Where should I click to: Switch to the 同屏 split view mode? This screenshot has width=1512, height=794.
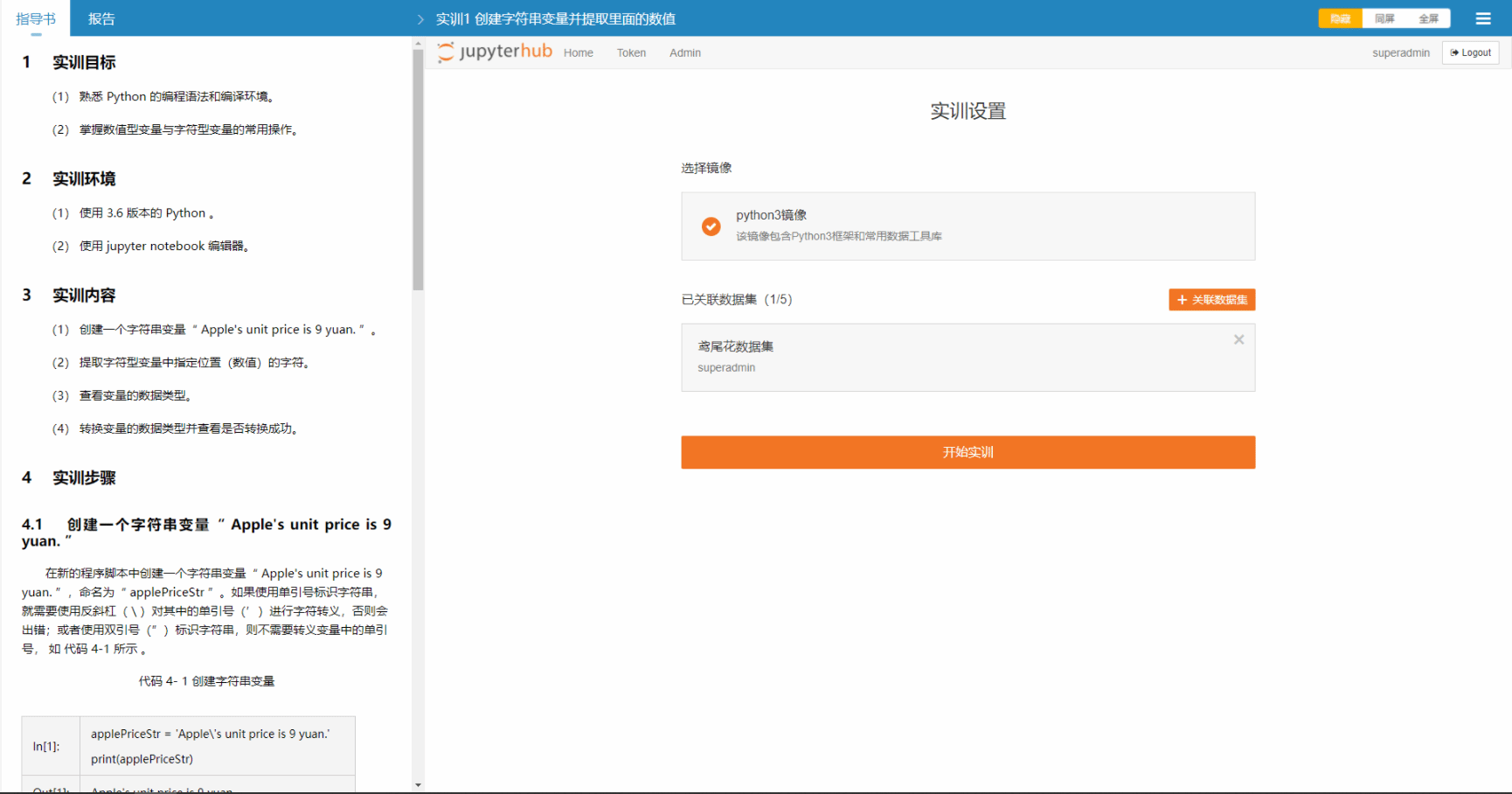[x=1384, y=18]
